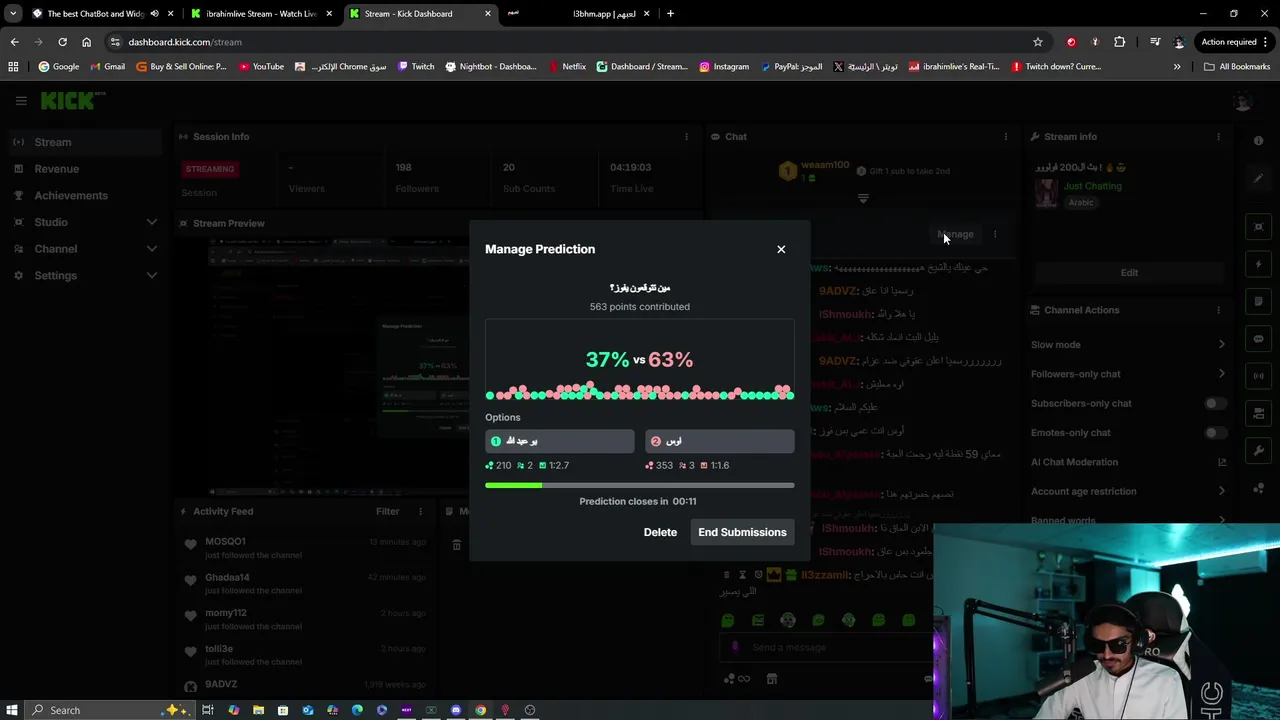Open the browser tab search dropdown
Viewport: 1280px width, 720px height.
point(13,14)
